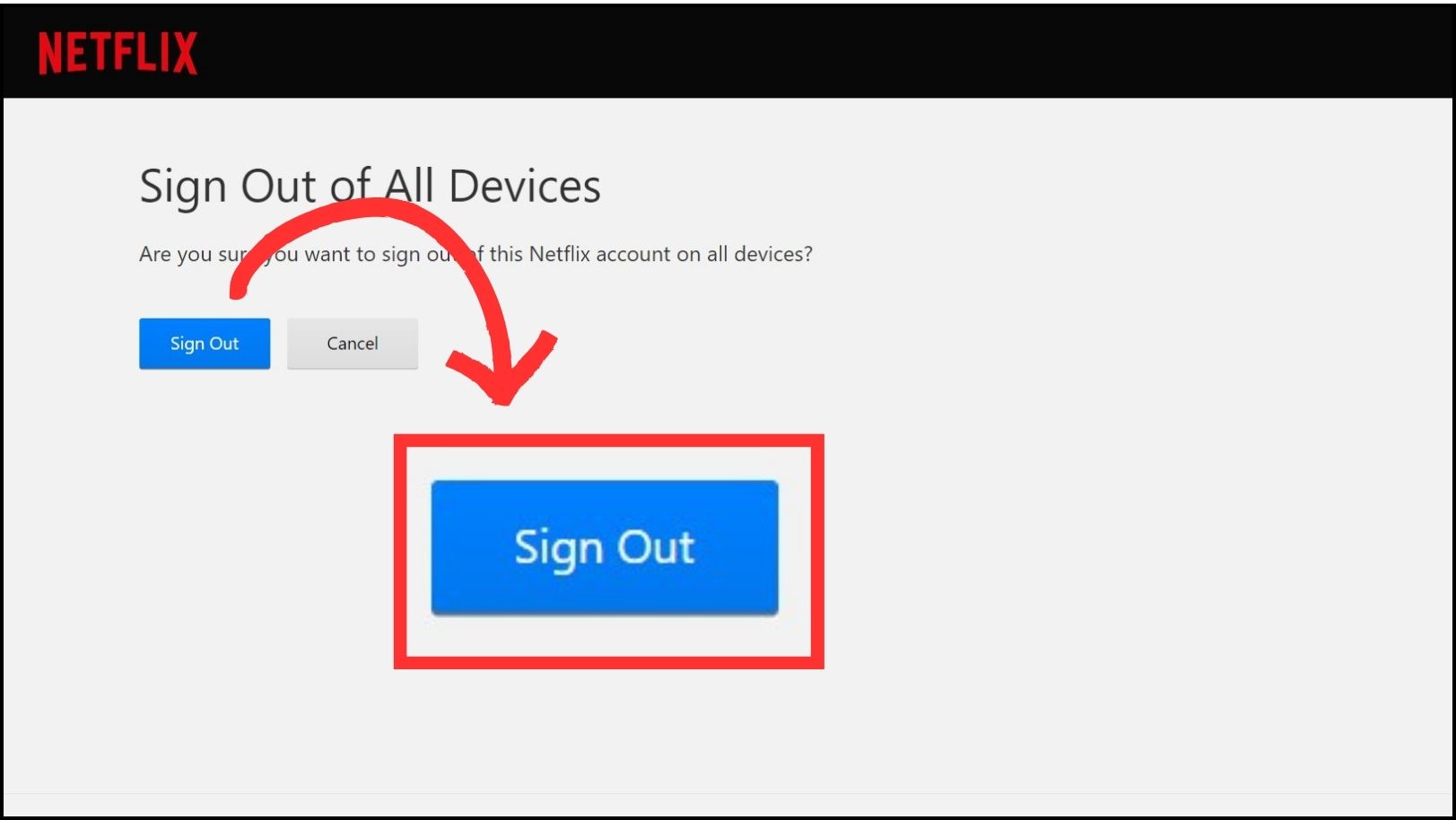
Task: Click the empty black header bar area
Action: point(807,52)
